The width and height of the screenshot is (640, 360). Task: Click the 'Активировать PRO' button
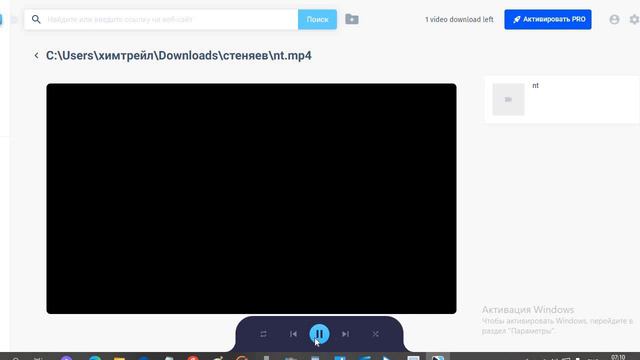[548, 20]
